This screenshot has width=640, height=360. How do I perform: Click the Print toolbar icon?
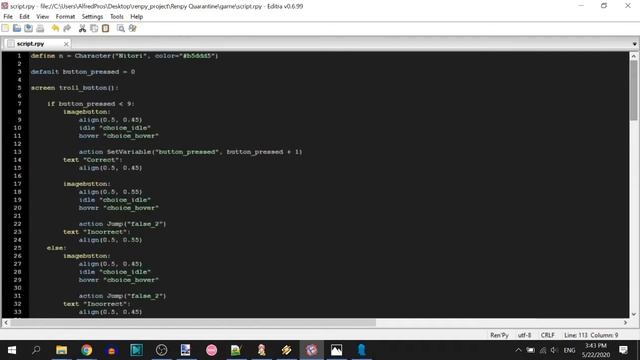pyautogui.click(x=40, y=28)
